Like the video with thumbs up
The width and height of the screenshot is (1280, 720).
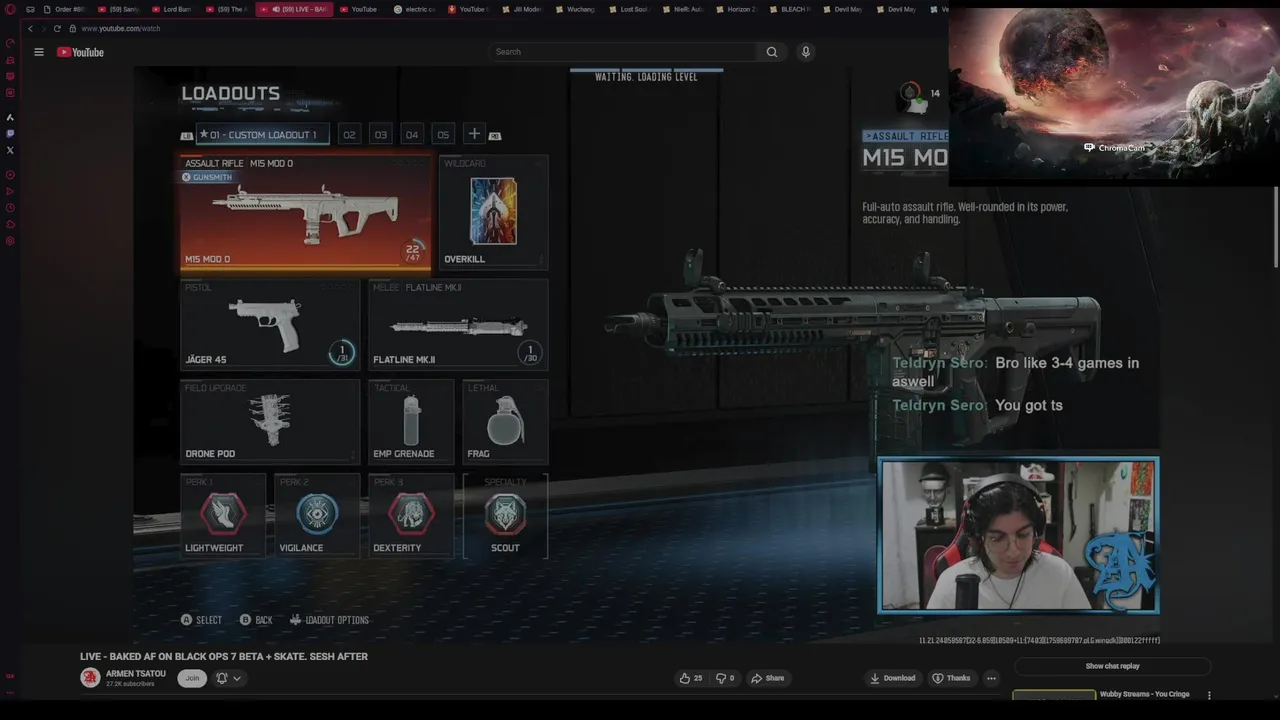(690, 678)
